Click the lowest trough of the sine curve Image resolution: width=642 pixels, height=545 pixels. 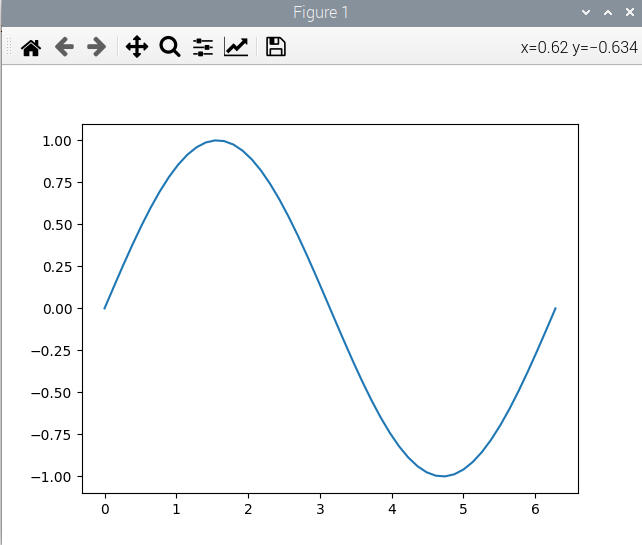(x=442, y=476)
